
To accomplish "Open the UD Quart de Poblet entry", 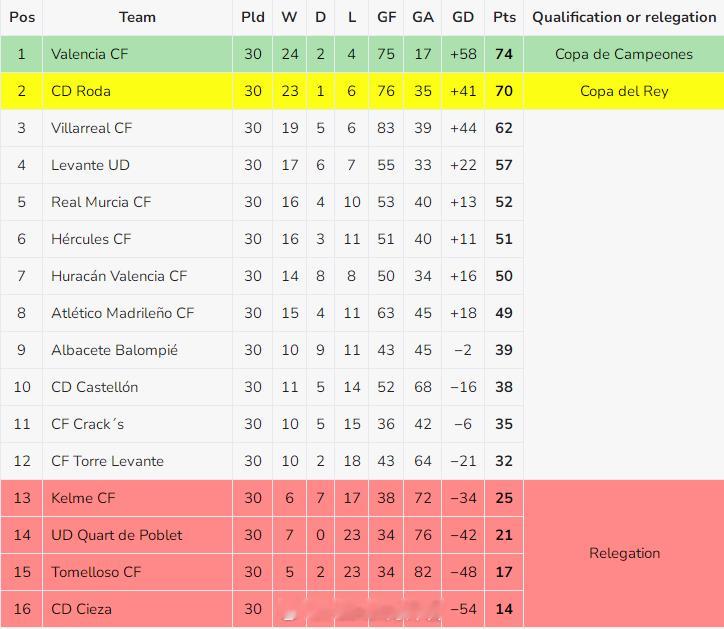I will pyautogui.click(x=117, y=535).
